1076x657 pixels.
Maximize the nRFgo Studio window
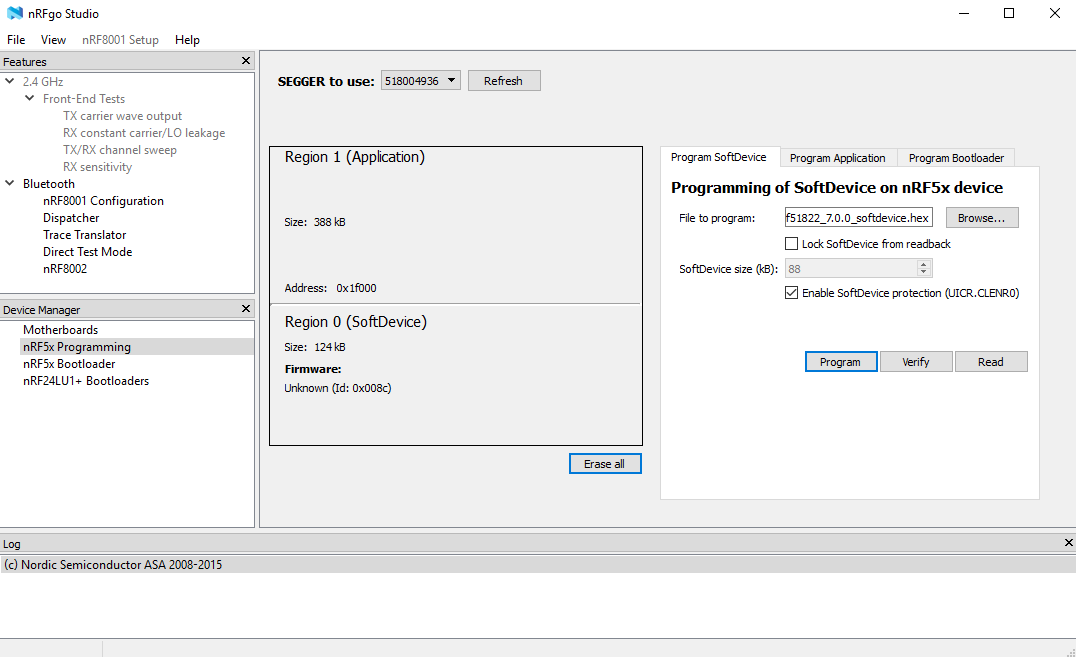tap(1009, 13)
